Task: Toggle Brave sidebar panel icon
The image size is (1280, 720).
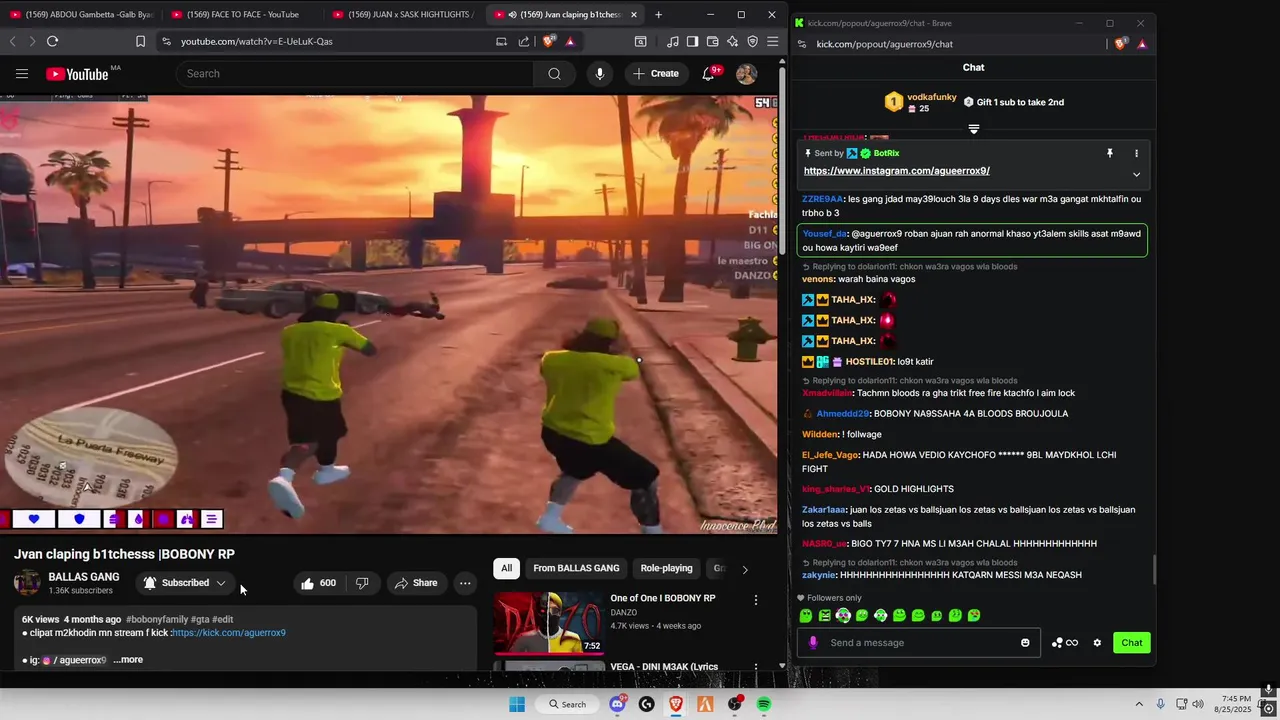Action: point(692,41)
